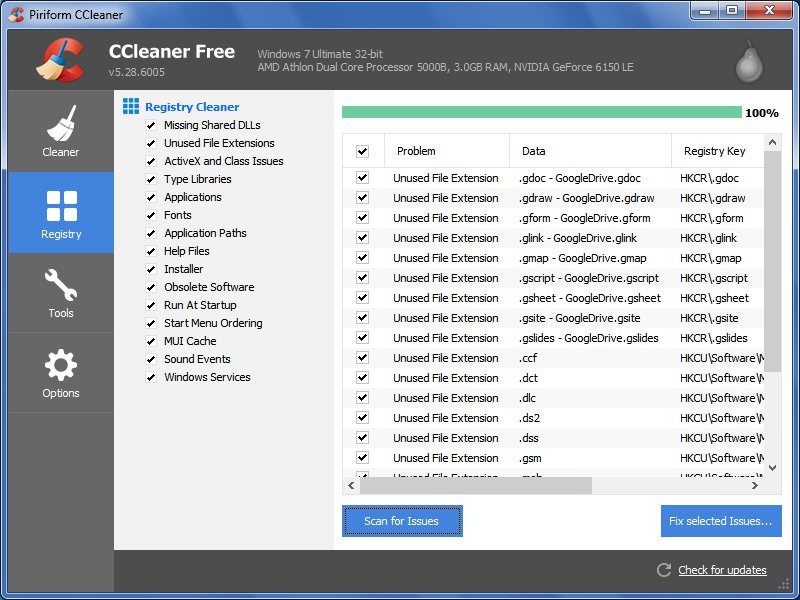Open the Tools wrench icon
Screen dimensions: 800x600
(x=61, y=286)
